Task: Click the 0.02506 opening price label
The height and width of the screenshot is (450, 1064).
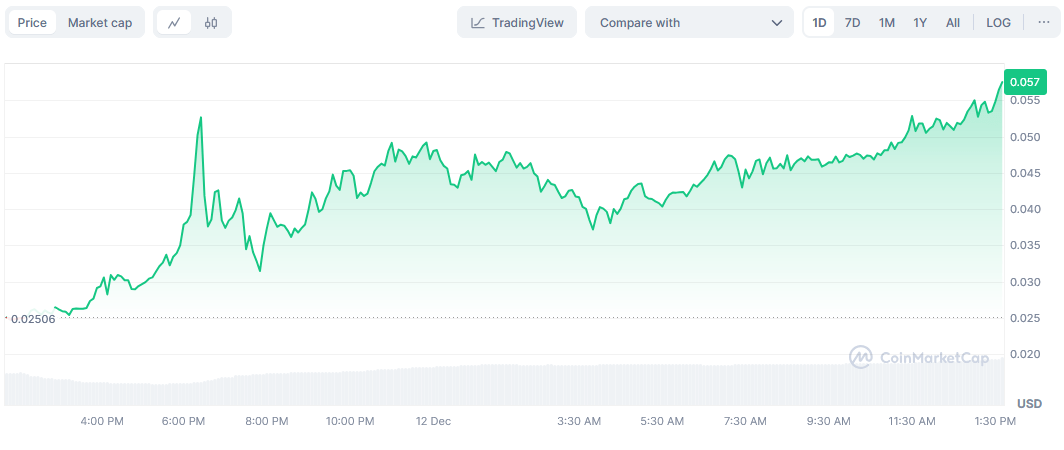Action: point(32,318)
